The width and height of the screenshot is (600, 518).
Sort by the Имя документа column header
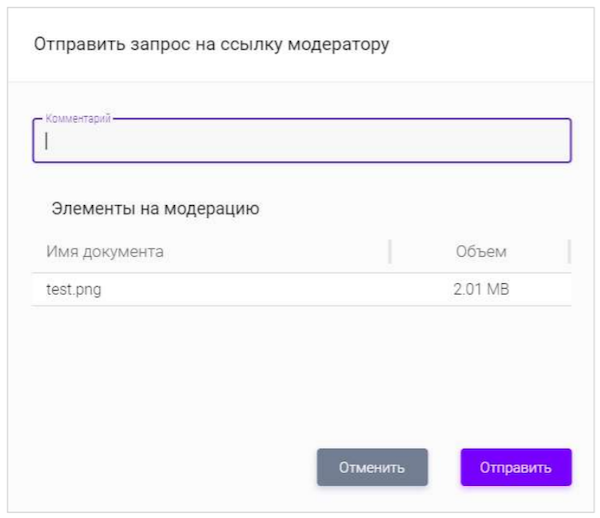tap(105, 252)
